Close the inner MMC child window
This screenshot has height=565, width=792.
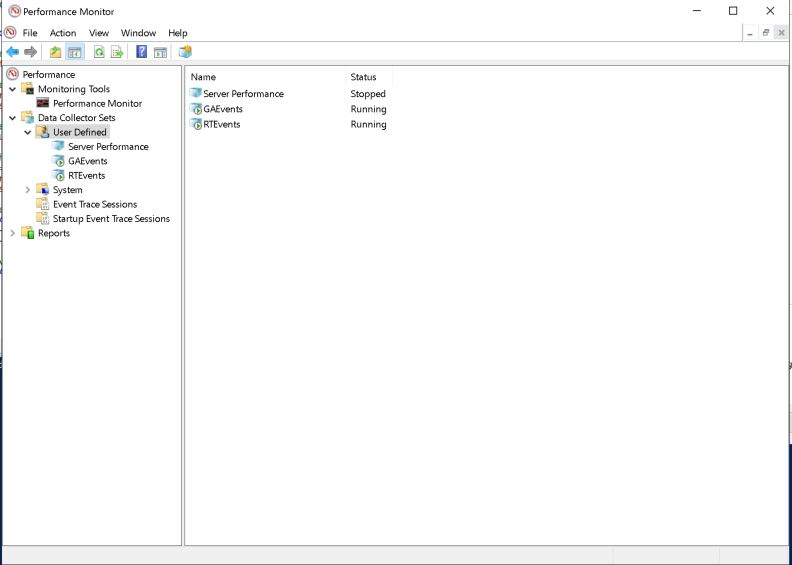click(781, 33)
